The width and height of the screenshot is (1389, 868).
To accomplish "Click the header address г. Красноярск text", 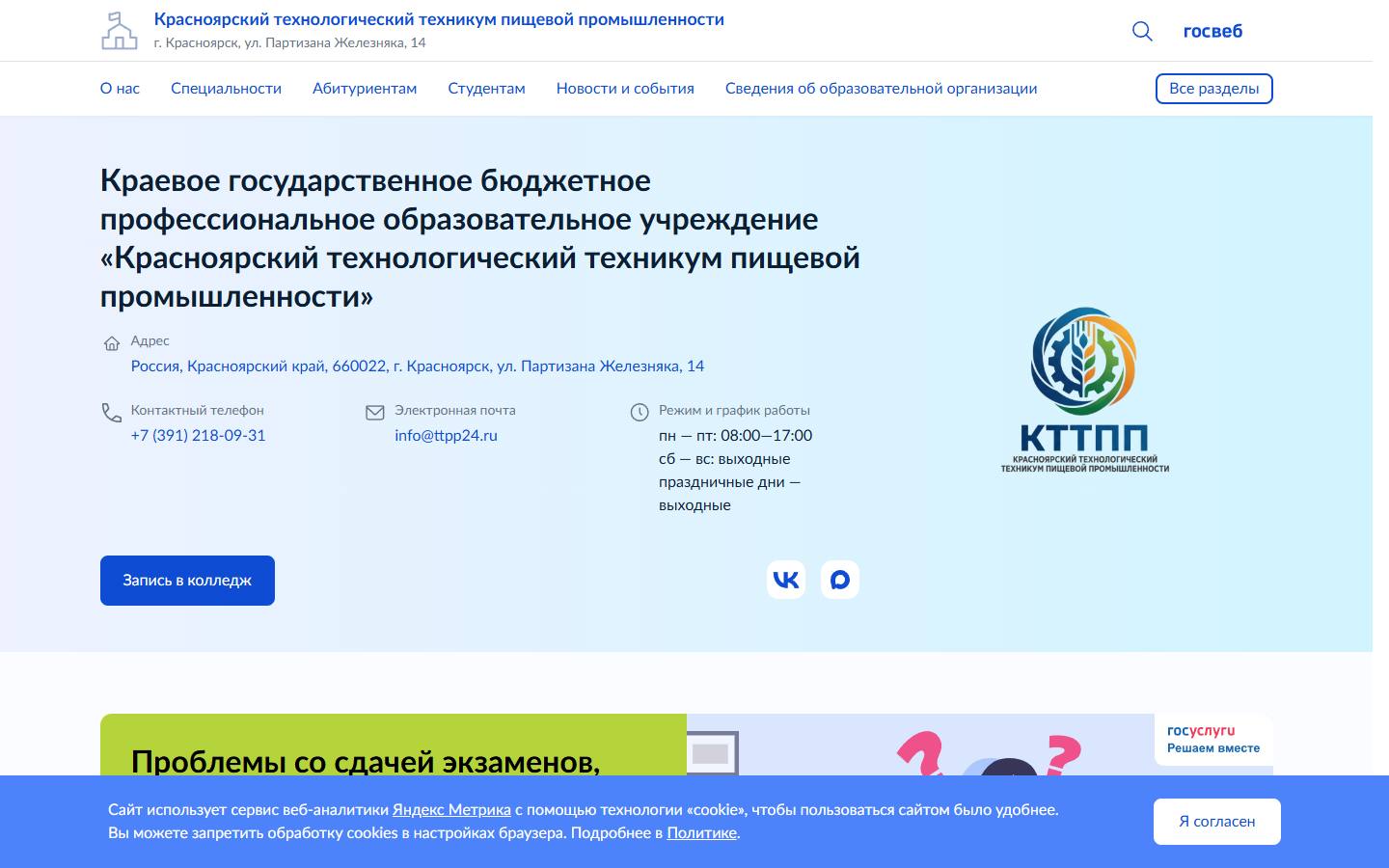I will pyautogui.click(x=289, y=42).
